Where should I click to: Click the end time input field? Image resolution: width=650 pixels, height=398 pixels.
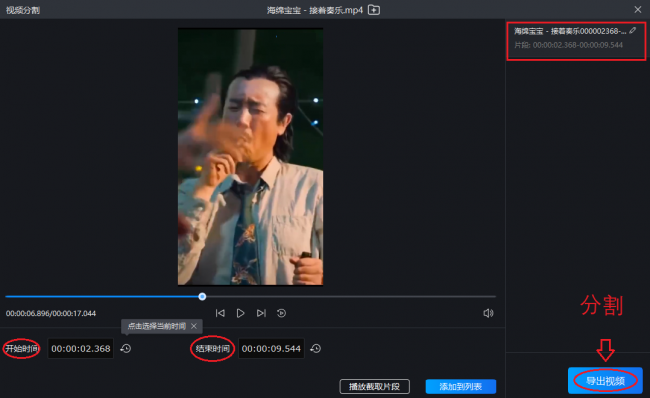click(271, 349)
